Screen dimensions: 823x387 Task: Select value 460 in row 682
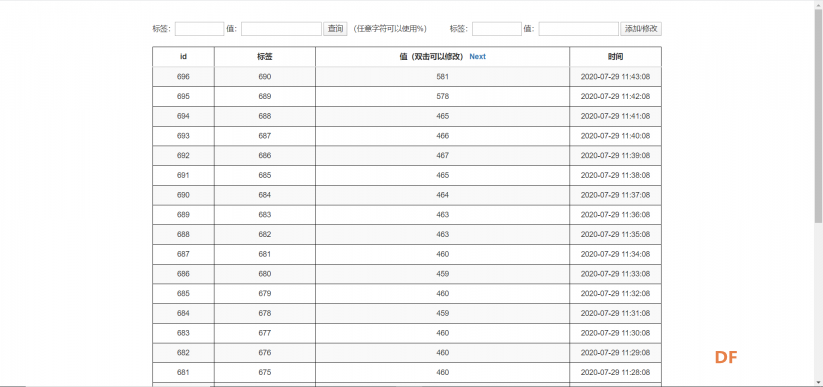click(442, 352)
